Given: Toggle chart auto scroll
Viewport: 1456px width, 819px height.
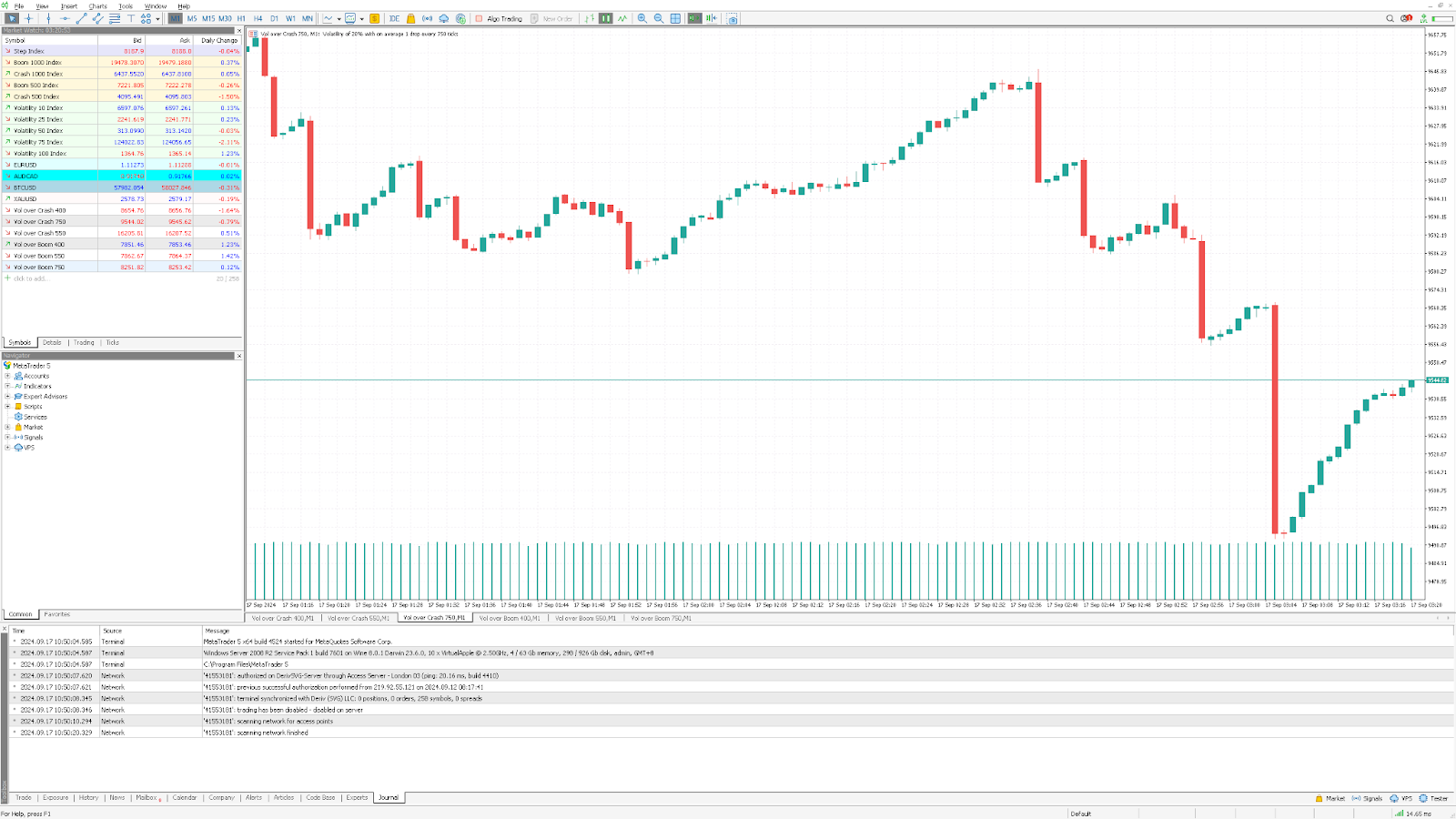Looking at the screenshot, I should click(693, 18).
